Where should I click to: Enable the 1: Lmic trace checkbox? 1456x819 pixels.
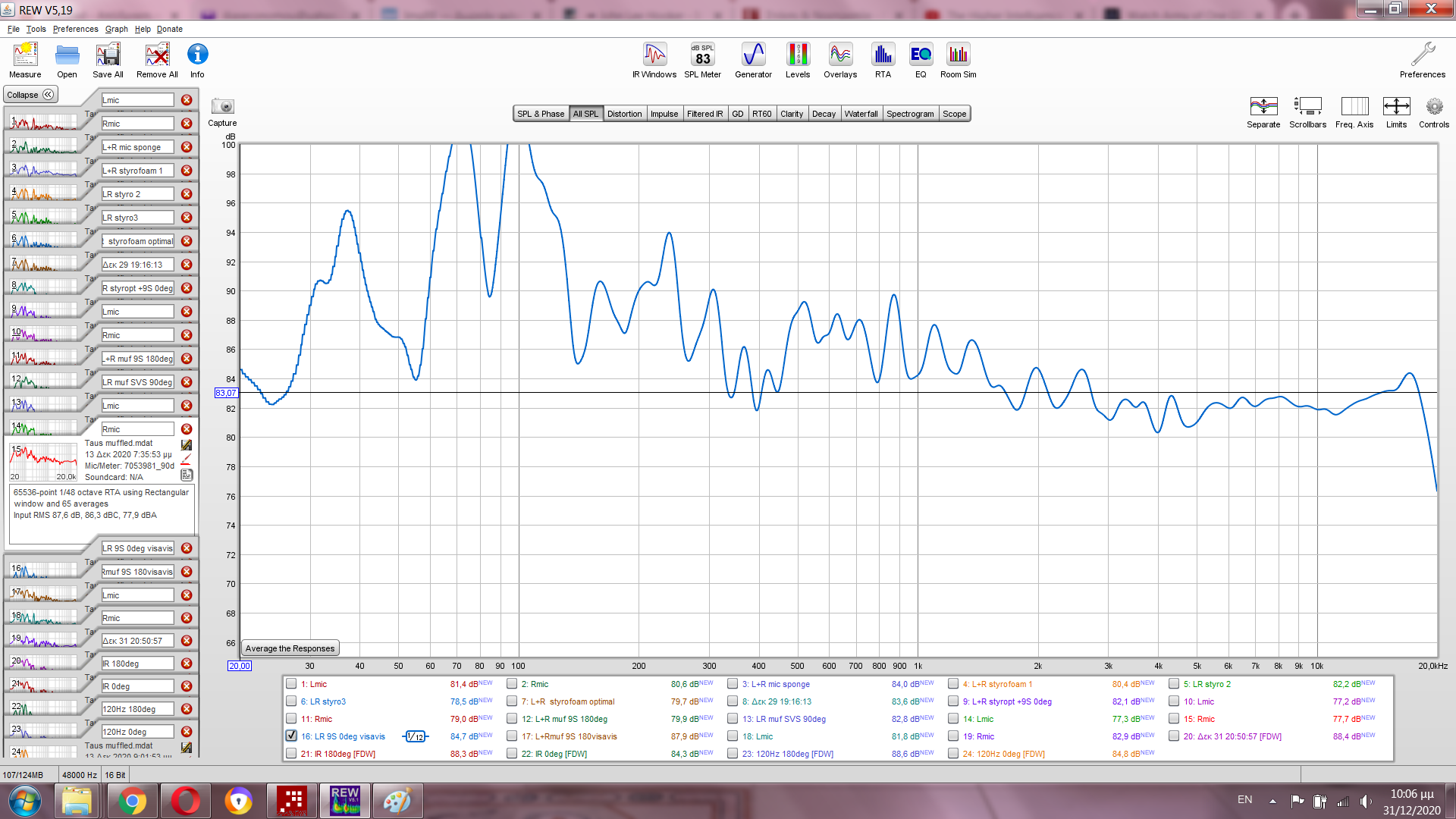[x=291, y=683]
